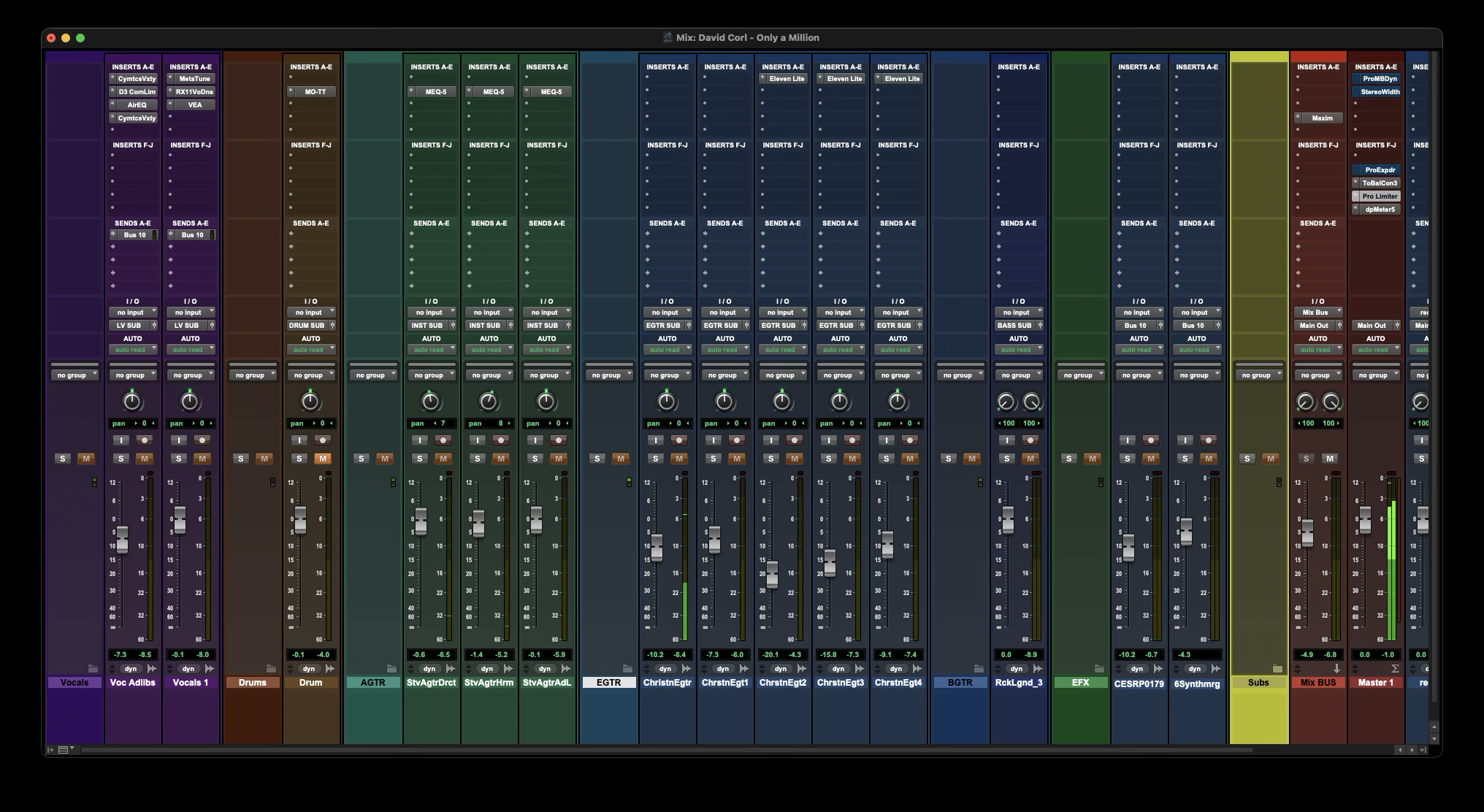This screenshot has height=812, width=1484.
Task: Enable input monitoring on Drum track
Action: pyautogui.click(x=299, y=440)
